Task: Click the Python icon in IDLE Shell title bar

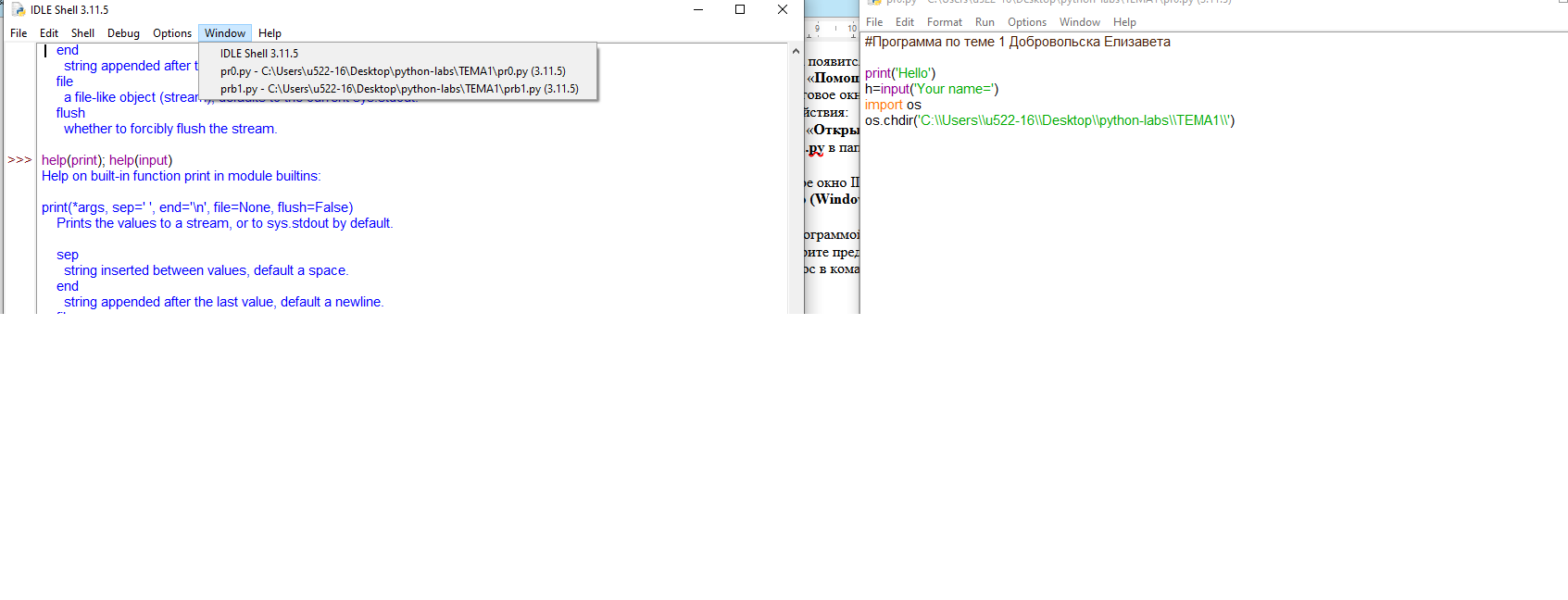Action: tap(18, 9)
